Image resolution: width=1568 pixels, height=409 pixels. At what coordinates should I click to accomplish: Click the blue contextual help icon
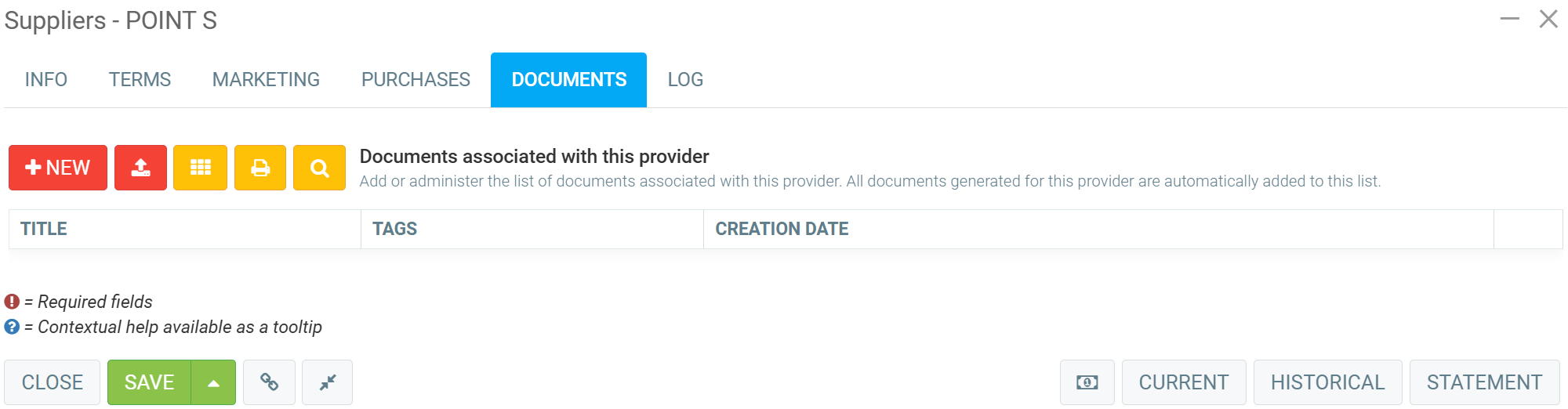[x=12, y=327]
